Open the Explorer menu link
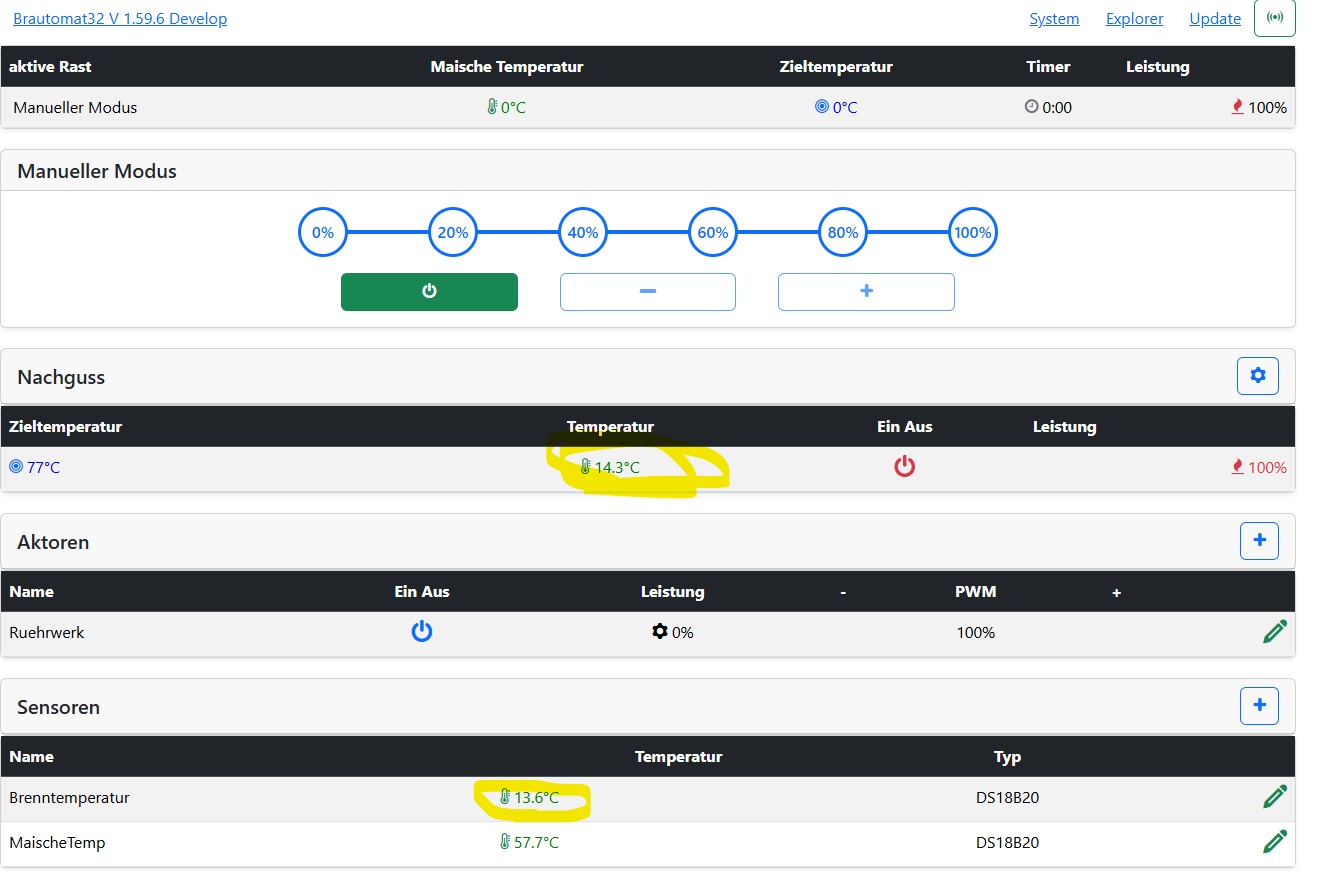1331x878 pixels. point(1134,19)
